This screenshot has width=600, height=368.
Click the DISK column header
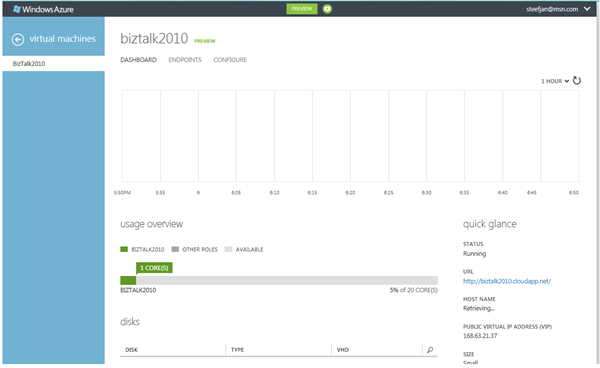tap(131, 350)
